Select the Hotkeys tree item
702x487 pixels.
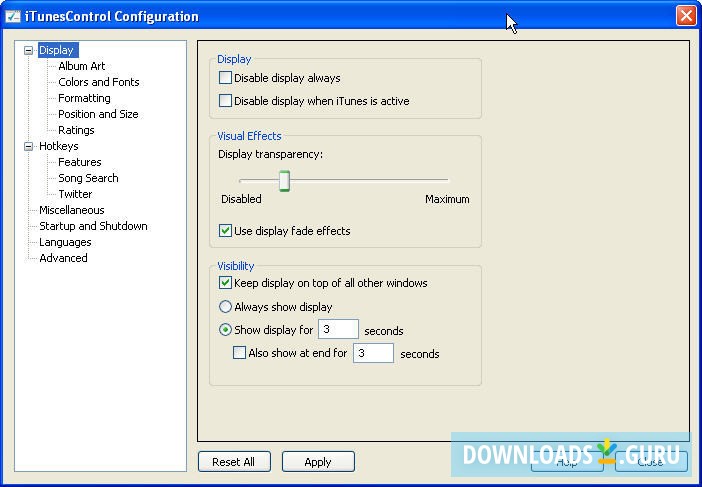(59, 146)
